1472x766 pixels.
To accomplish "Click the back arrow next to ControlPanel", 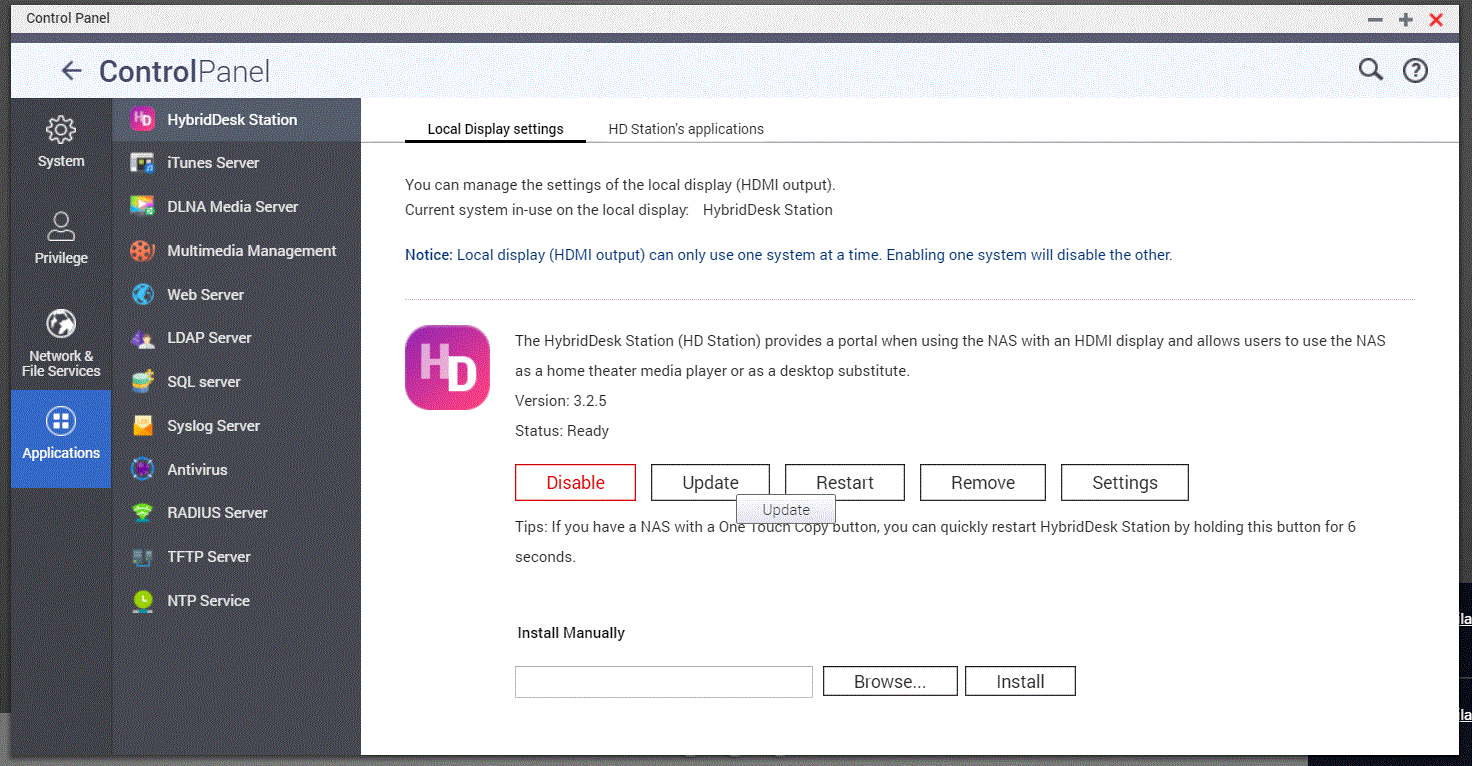I will [x=71, y=71].
